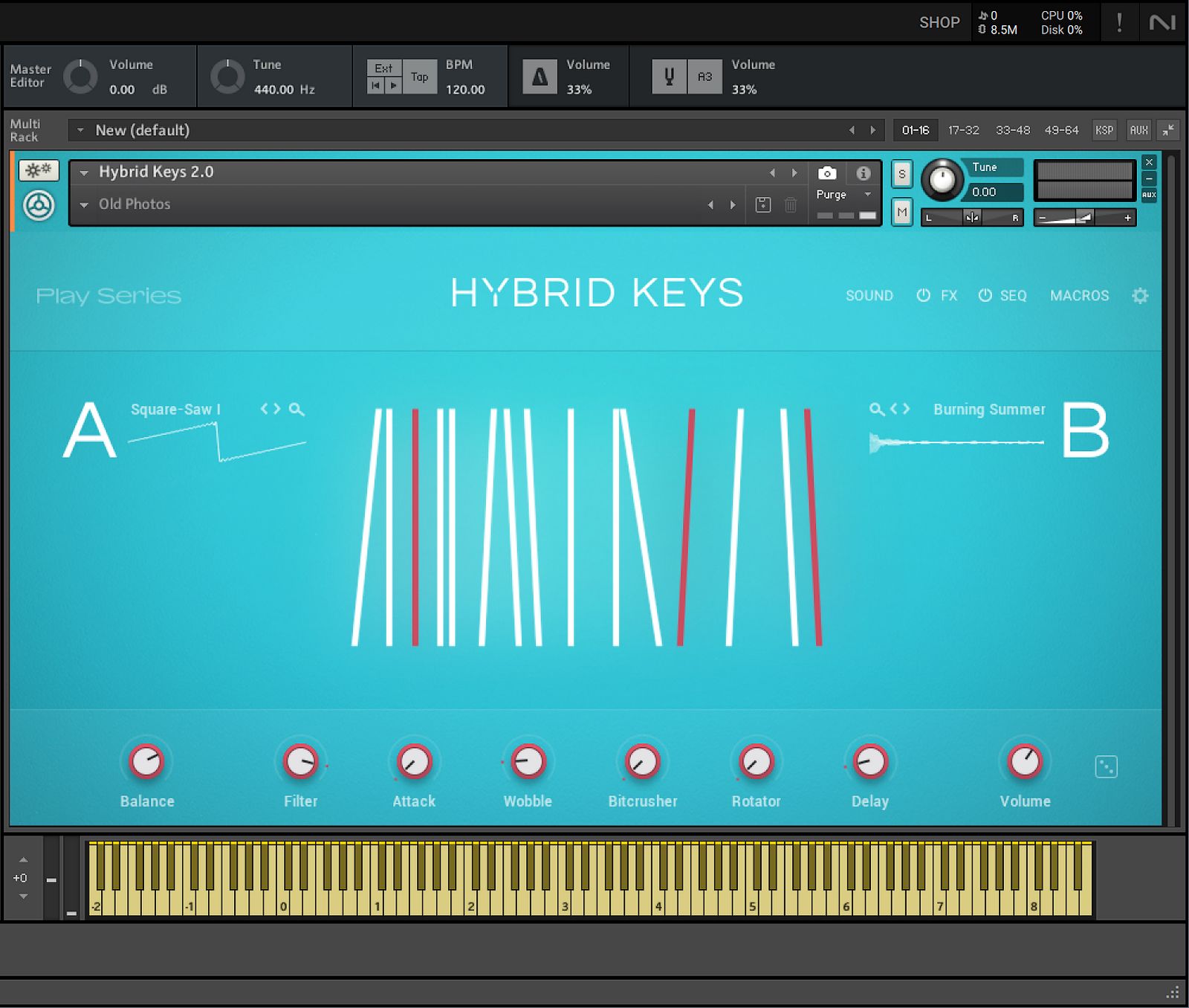Screen dimensions: 1189x1008
Task: Select the 17-32 instrument bank button
Action: tap(963, 129)
